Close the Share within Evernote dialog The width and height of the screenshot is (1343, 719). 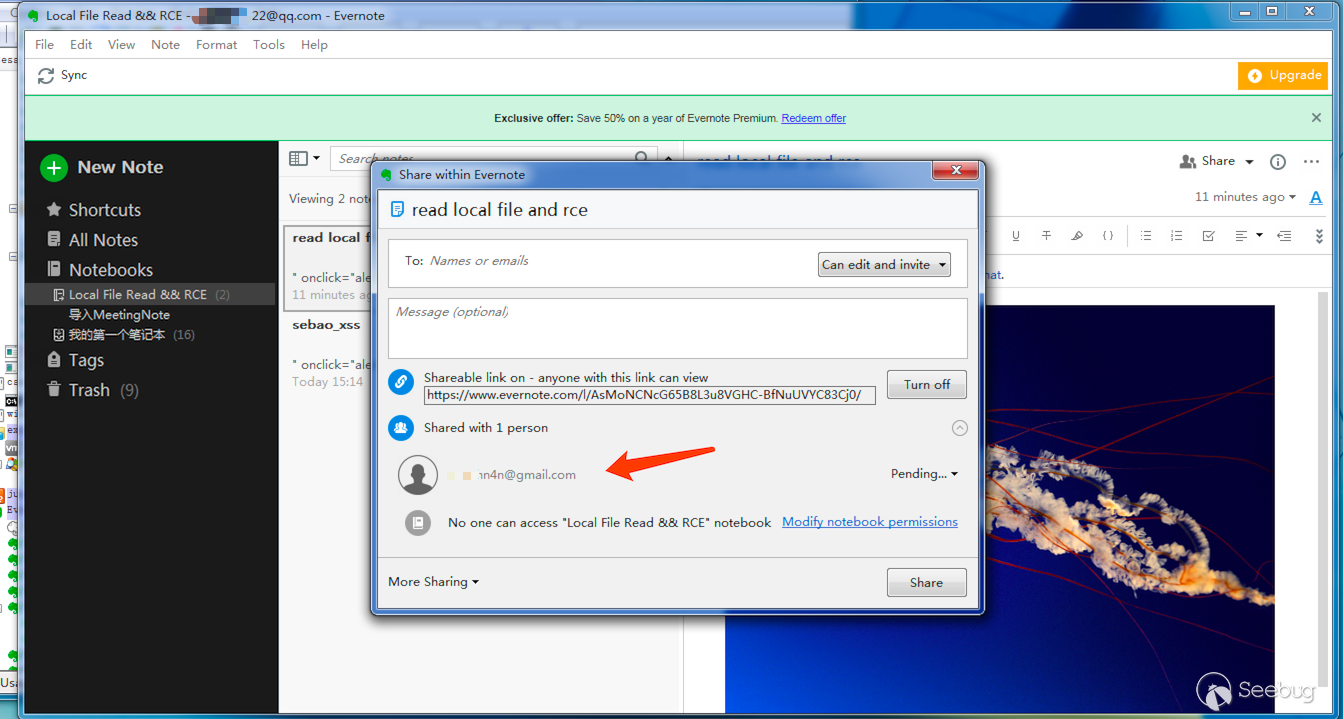point(956,171)
